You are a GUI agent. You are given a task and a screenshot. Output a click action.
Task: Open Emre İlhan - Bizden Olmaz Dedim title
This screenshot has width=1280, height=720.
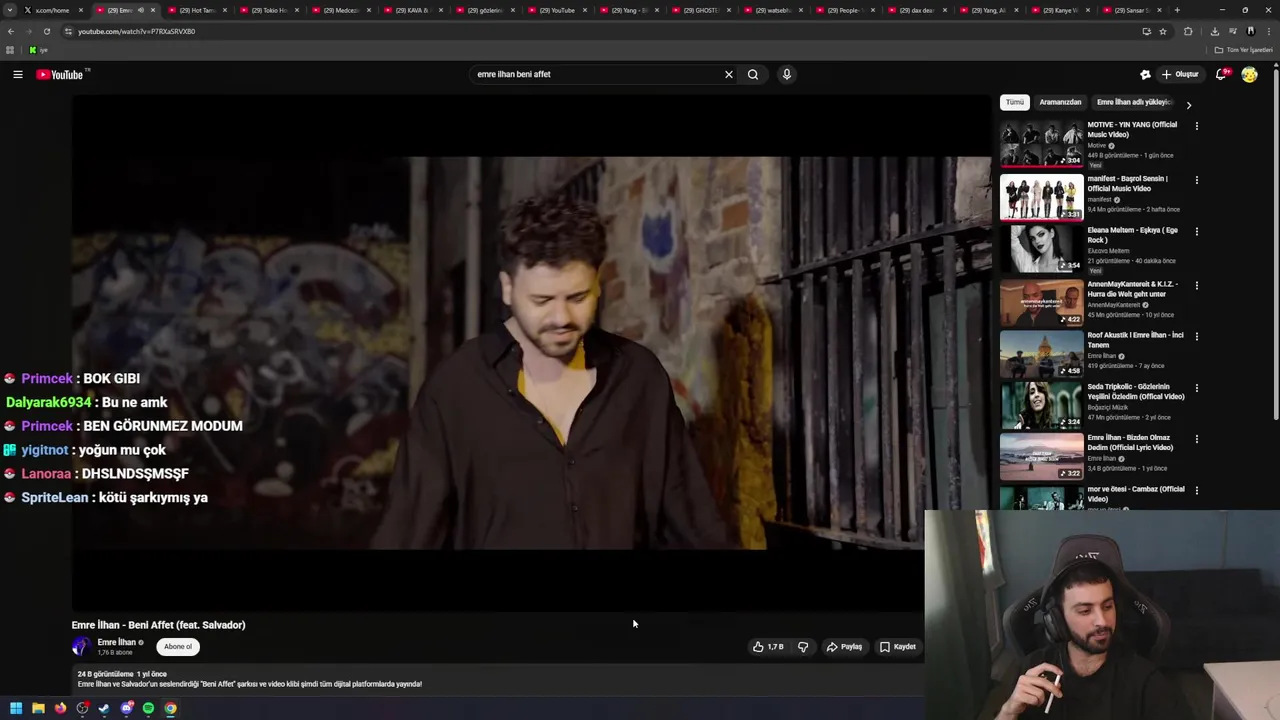point(1130,443)
